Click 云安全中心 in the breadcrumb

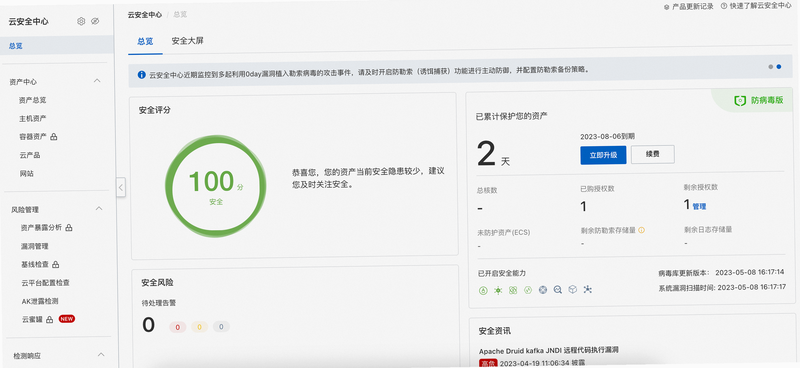[144, 15]
